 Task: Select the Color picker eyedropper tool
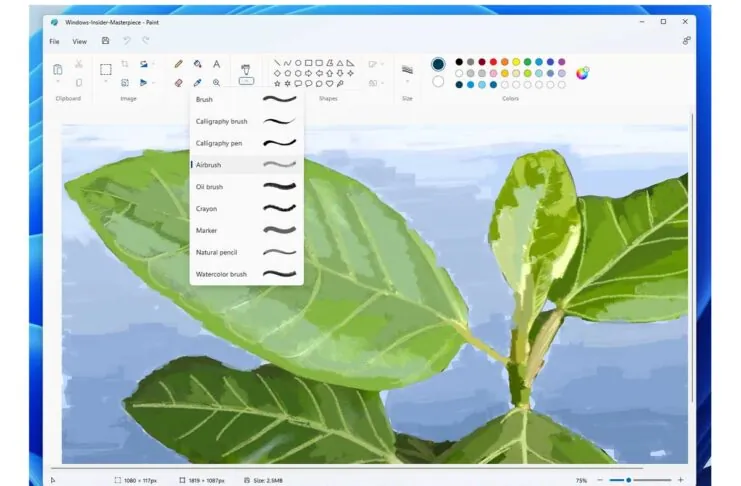[198, 83]
